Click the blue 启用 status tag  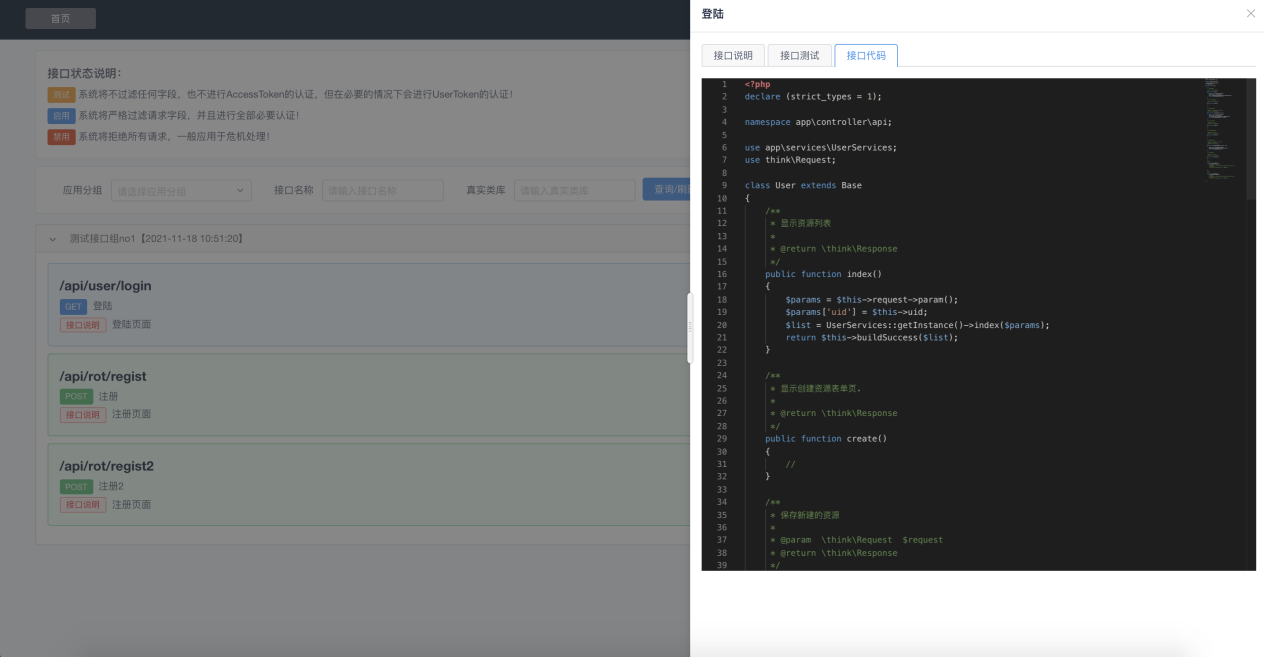click(61, 115)
